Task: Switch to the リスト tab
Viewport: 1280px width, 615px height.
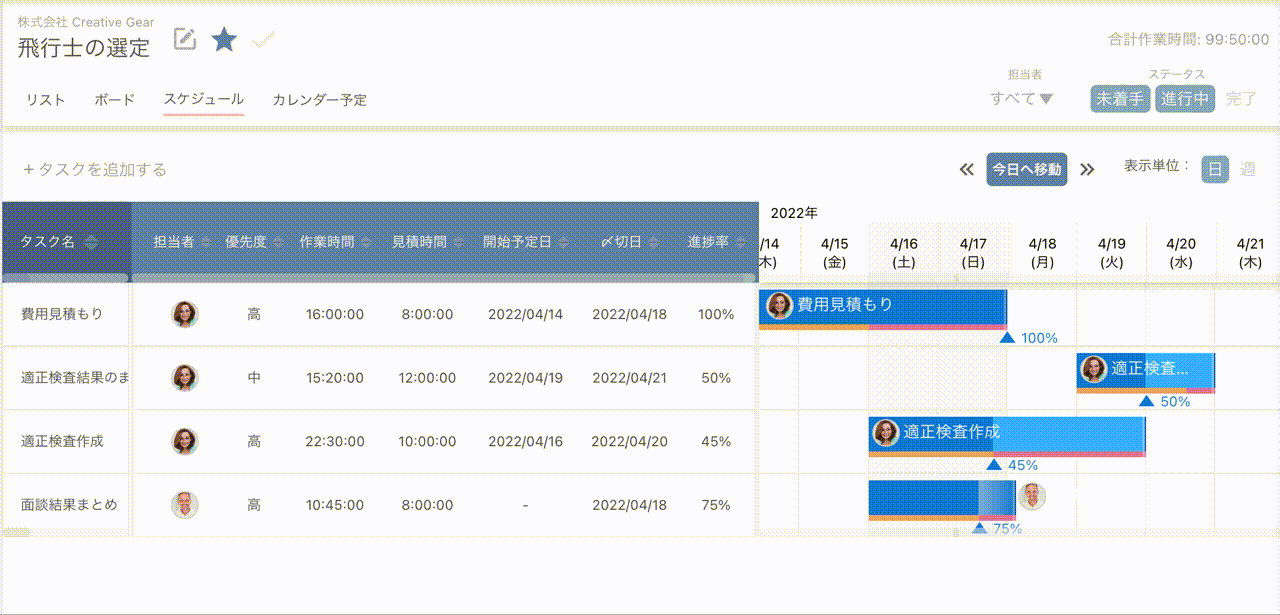Action: tap(46, 100)
